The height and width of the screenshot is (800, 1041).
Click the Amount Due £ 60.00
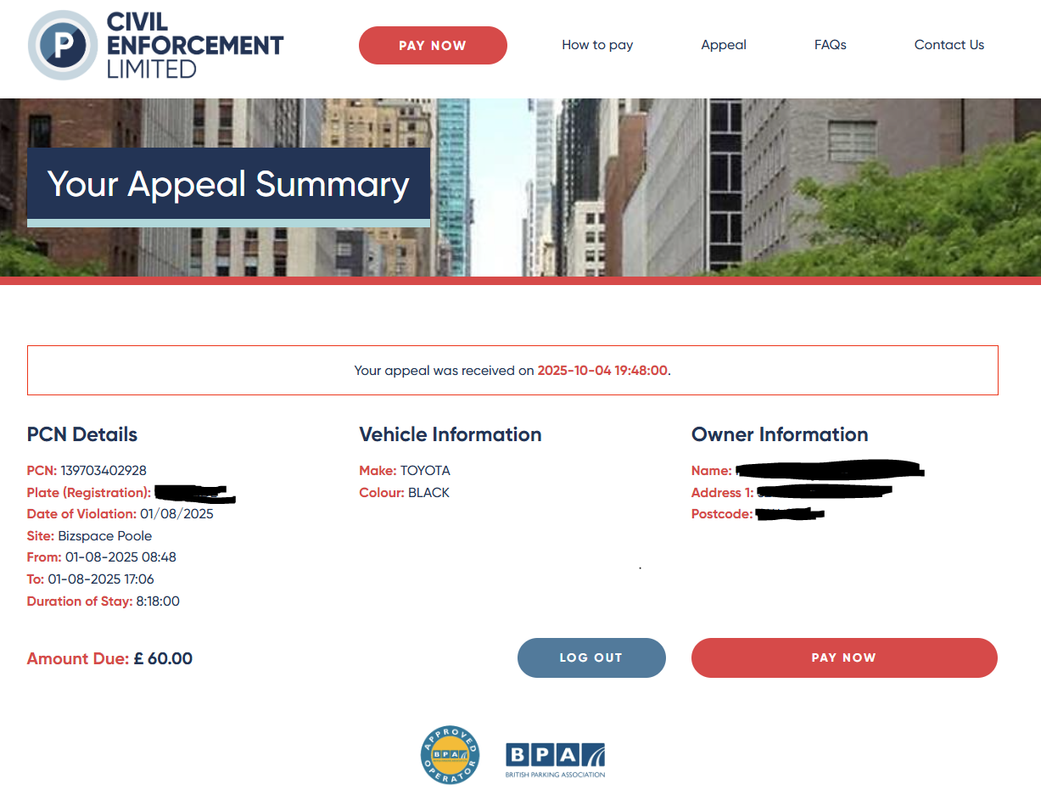click(x=110, y=659)
